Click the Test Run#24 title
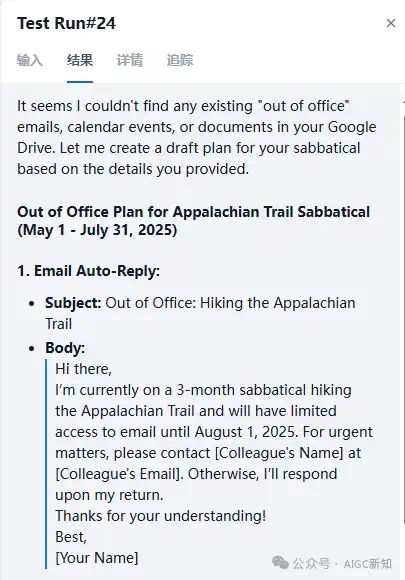This screenshot has height=580, width=405. pyautogui.click(x=66, y=23)
